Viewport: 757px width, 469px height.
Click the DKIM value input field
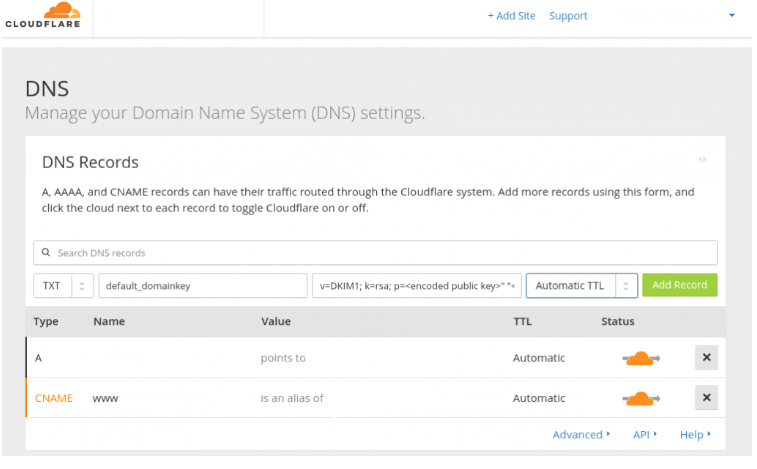coord(417,285)
